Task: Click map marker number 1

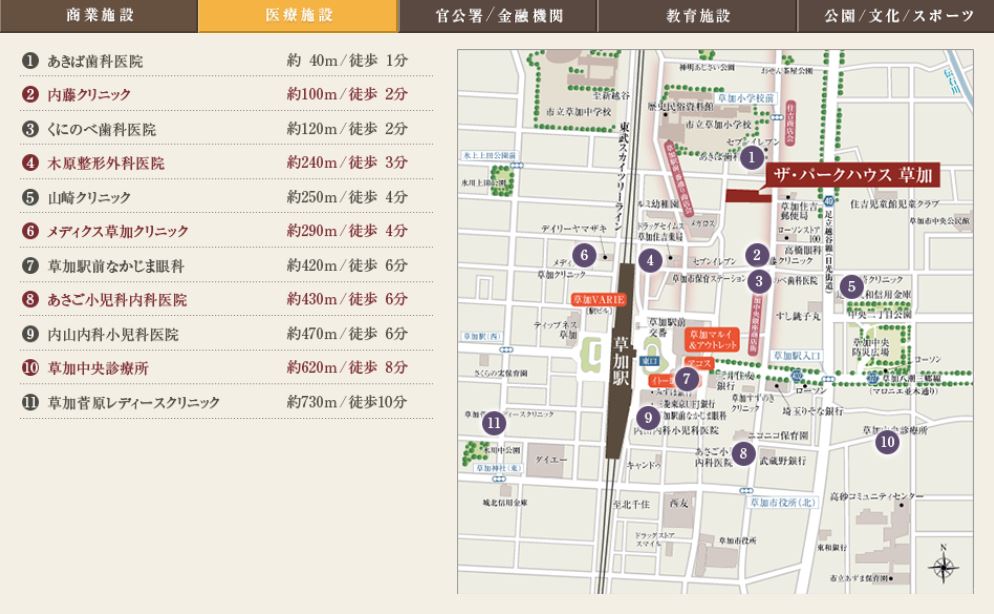Action: click(x=753, y=156)
